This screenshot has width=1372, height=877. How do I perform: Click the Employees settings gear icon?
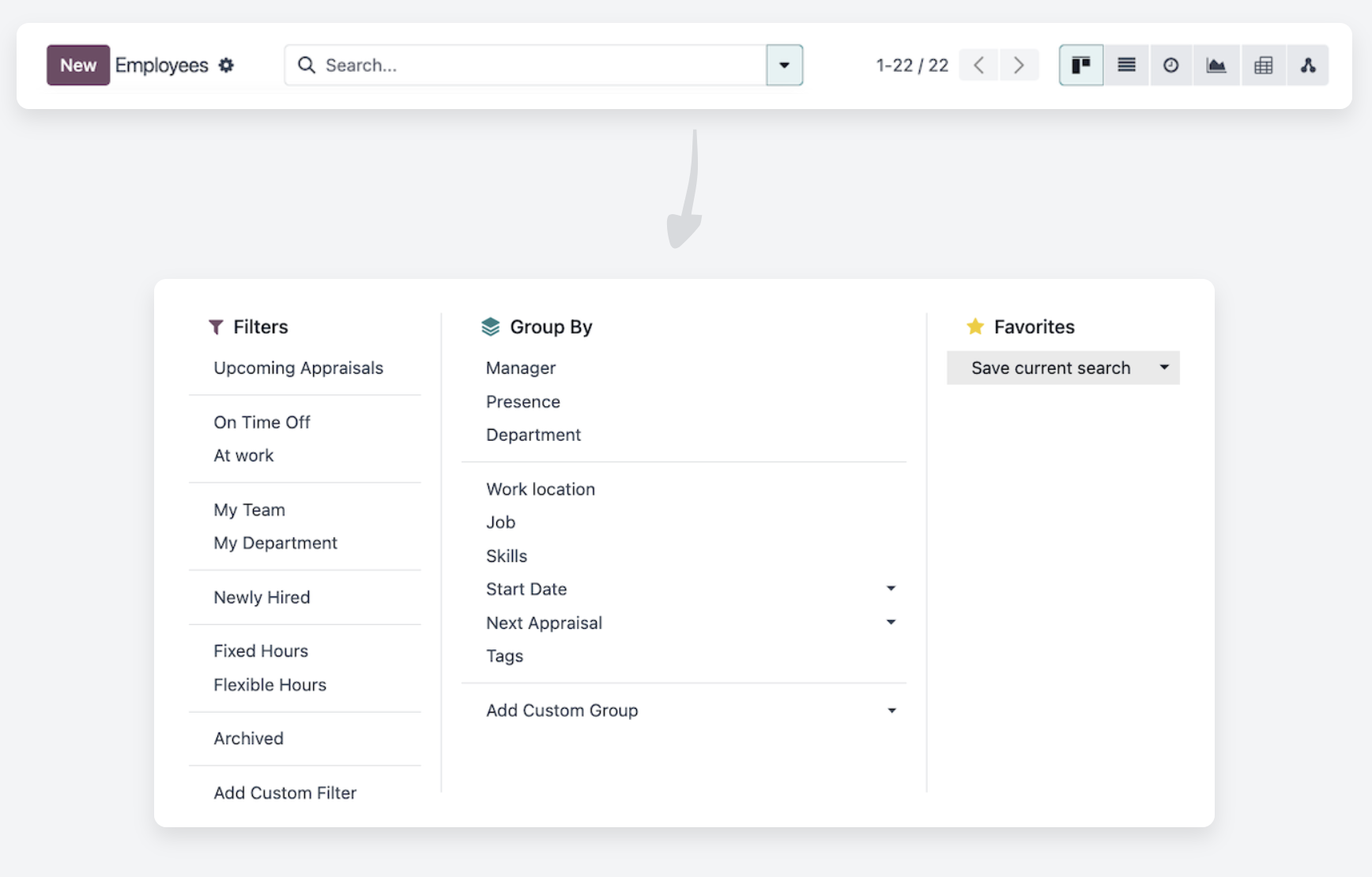(226, 66)
